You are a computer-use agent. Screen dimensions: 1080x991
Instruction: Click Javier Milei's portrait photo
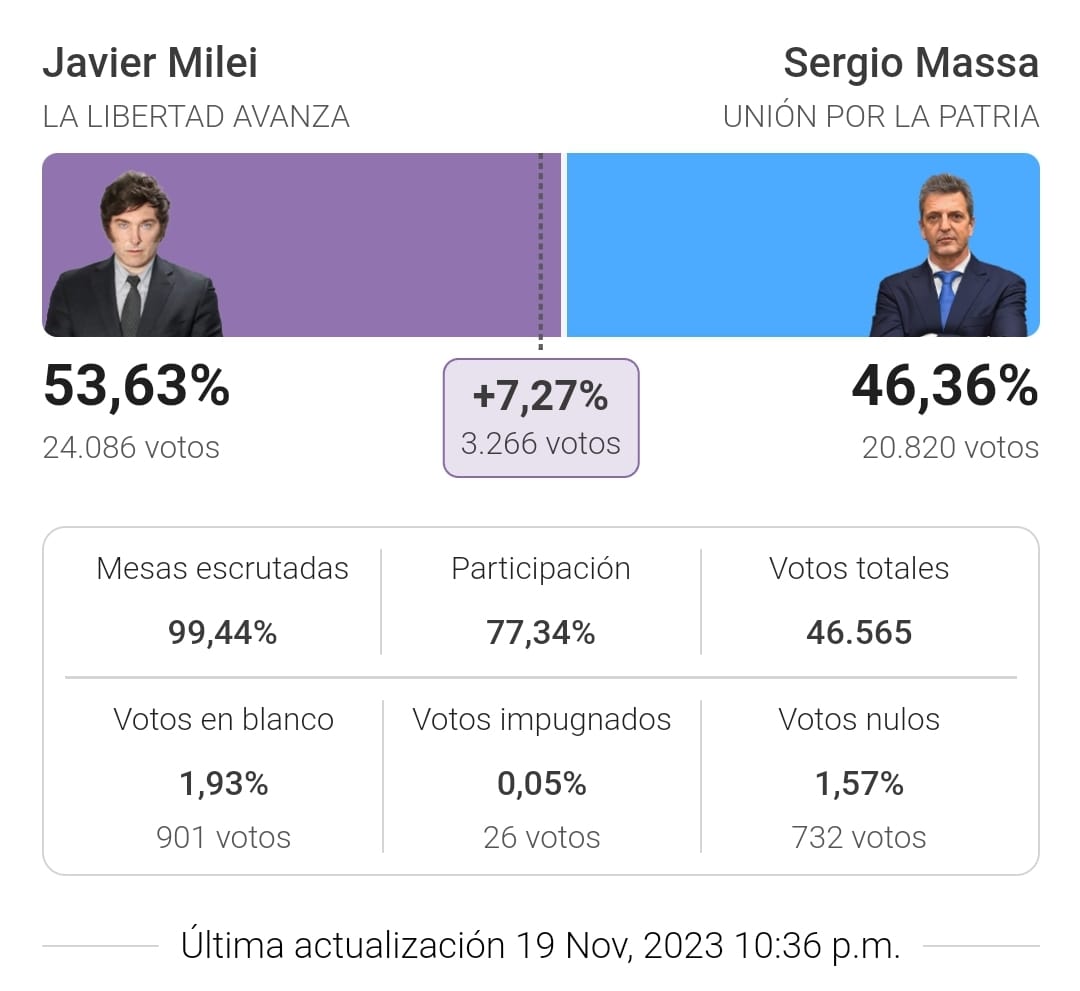[134, 256]
